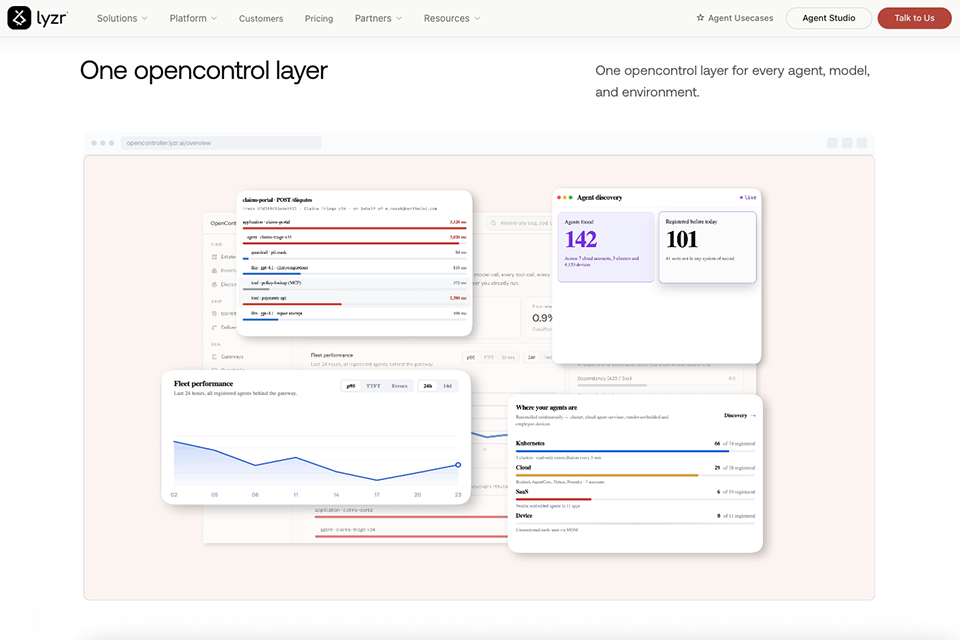The height and width of the screenshot is (640, 960).
Task: Expand the Partners menu chevron
Action: pos(399,18)
